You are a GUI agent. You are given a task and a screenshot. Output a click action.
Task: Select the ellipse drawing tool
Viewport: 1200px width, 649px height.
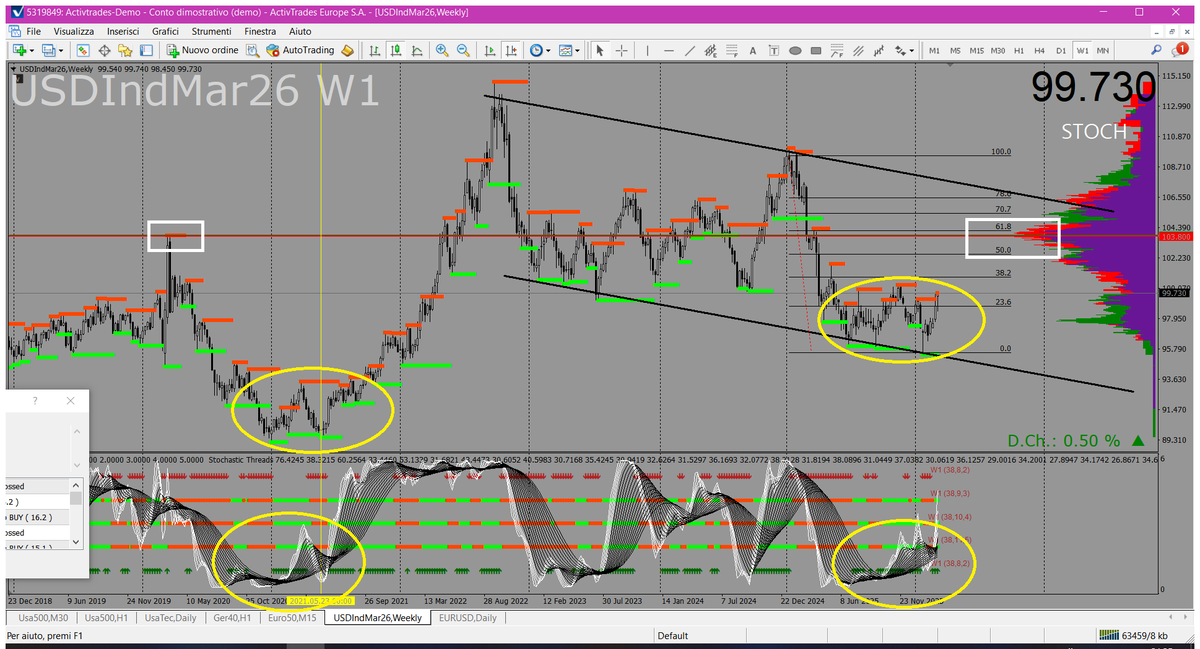coord(795,50)
